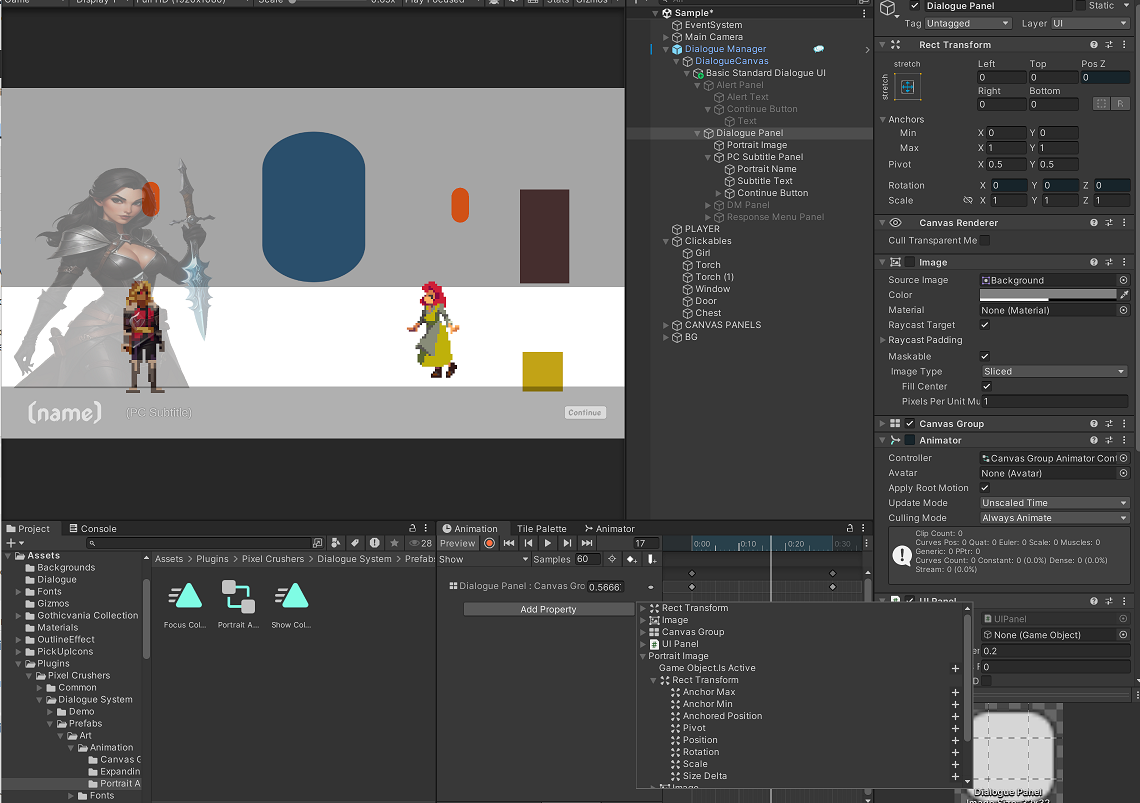Jump to the last animation keyframe

[x=587, y=543]
